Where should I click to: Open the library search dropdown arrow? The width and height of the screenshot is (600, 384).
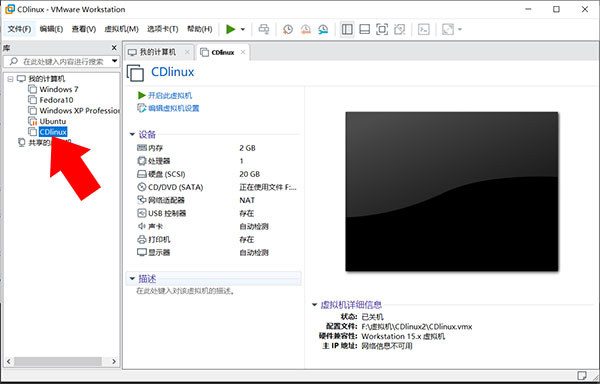tap(114, 61)
